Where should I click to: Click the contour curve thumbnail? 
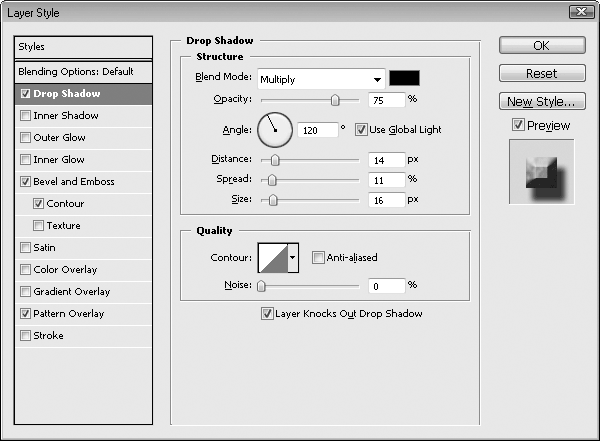pyautogui.click(x=273, y=258)
